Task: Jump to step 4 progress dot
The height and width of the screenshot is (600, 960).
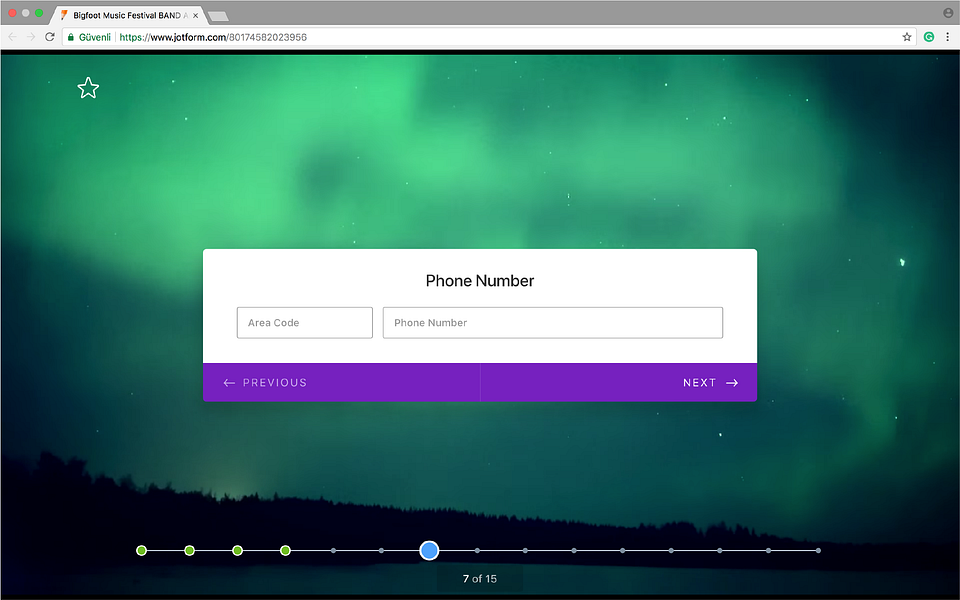Action: coord(285,550)
